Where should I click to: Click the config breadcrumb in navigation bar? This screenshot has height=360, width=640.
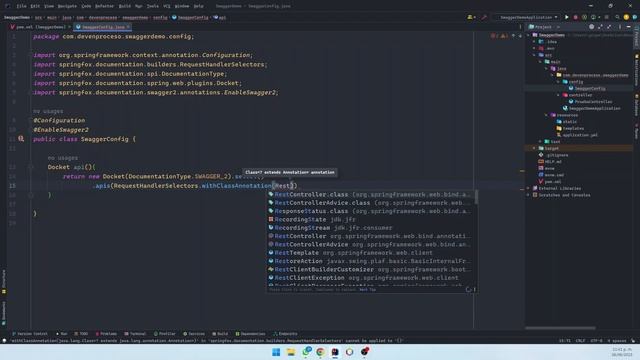160,18
